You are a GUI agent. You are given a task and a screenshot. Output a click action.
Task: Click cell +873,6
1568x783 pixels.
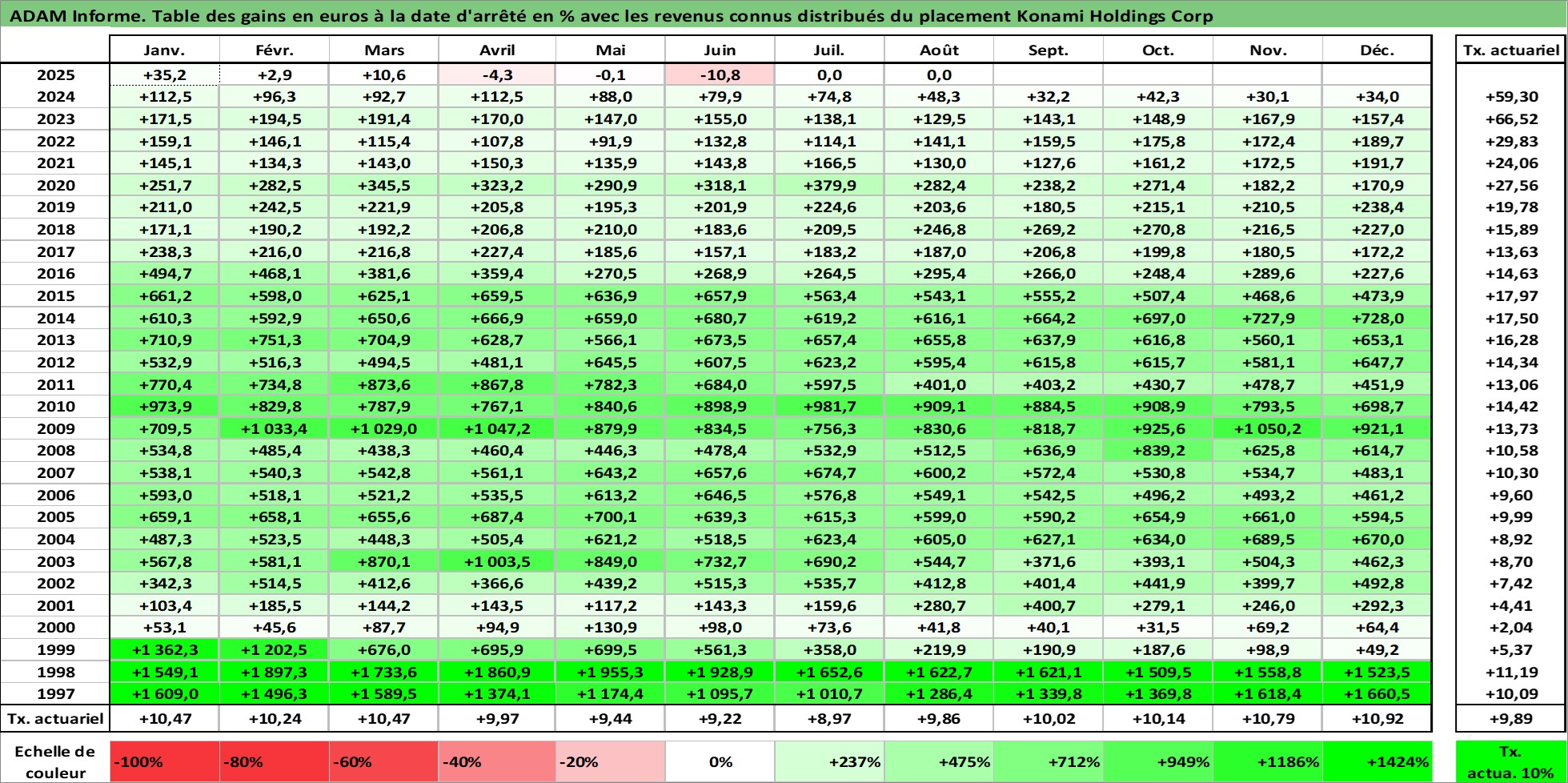384,385
